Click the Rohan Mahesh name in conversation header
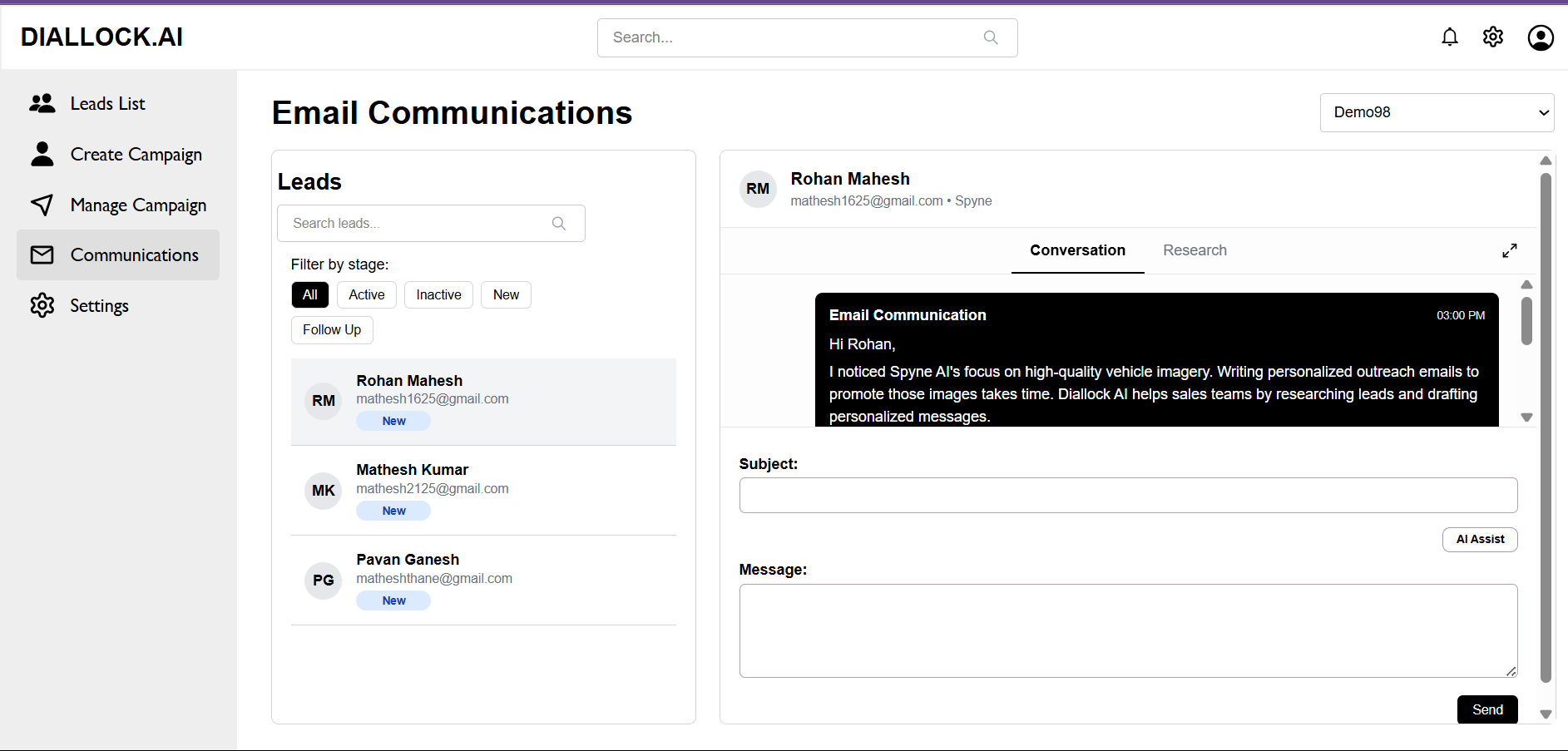 click(850, 179)
